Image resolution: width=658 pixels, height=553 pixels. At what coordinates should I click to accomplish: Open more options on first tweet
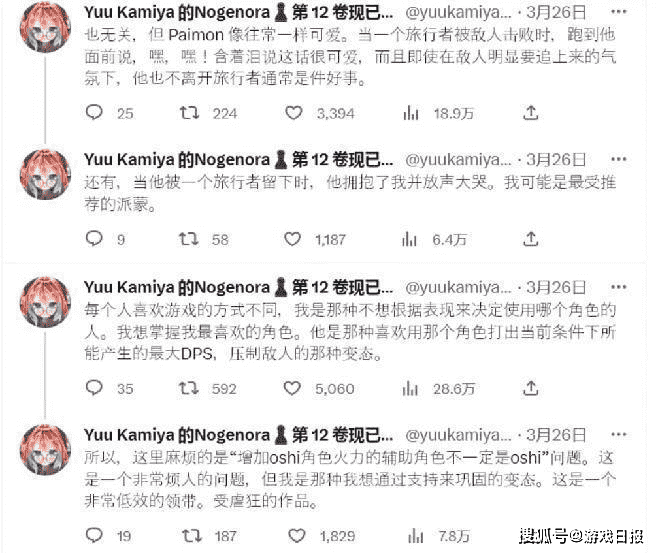click(619, 12)
